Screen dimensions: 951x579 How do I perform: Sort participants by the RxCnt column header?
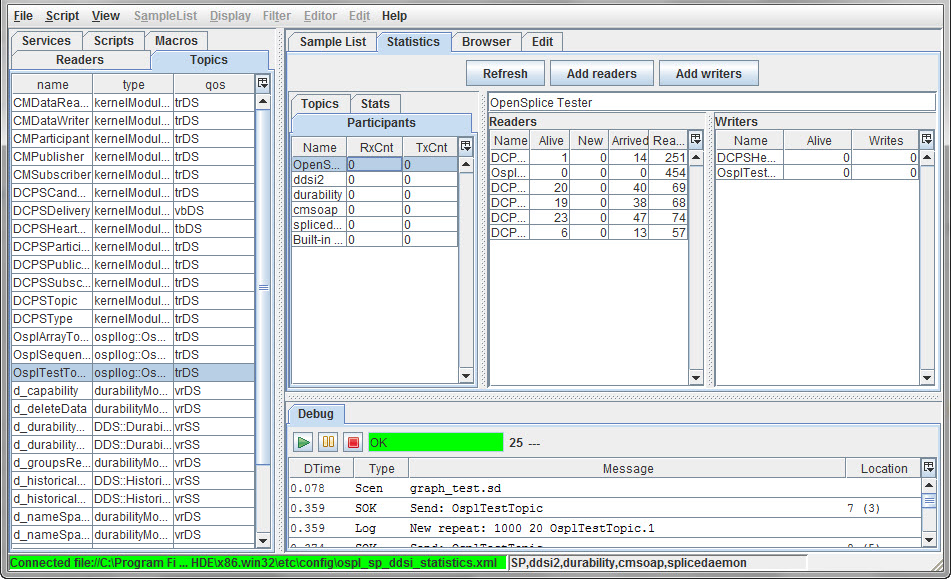pyautogui.click(x=376, y=147)
